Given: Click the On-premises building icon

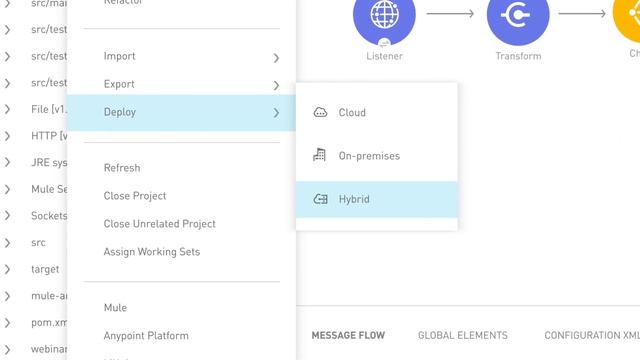Looking at the screenshot, I should click(320, 155).
